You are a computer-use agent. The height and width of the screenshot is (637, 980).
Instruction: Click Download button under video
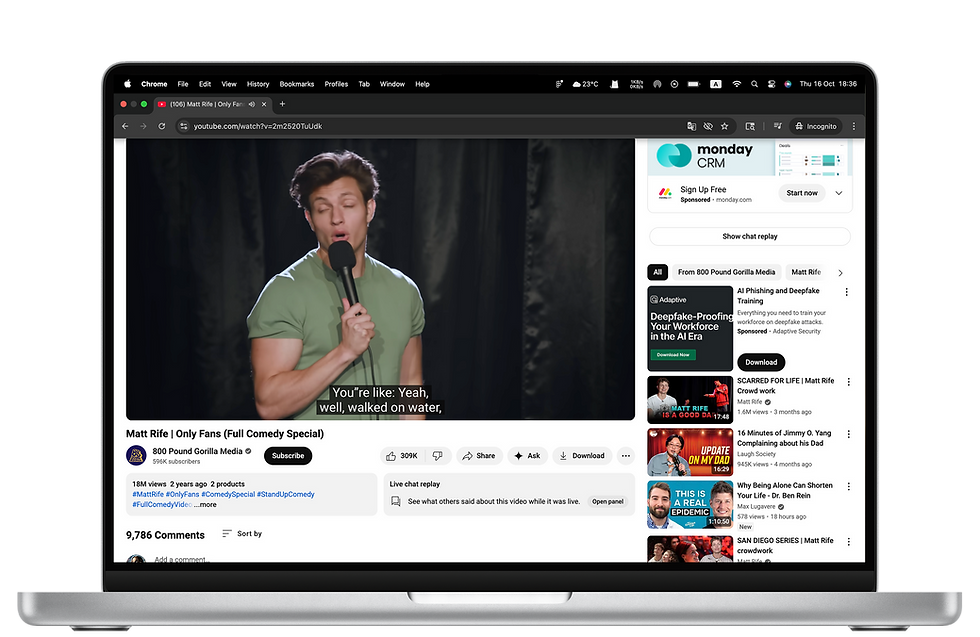pyautogui.click(x=582, y=456)
